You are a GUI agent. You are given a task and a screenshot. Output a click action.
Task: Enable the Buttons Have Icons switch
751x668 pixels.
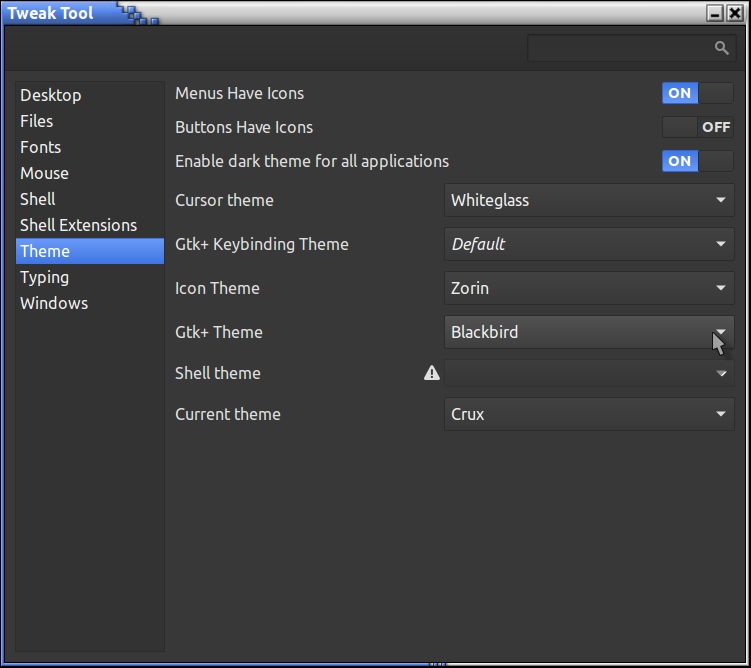697,127
